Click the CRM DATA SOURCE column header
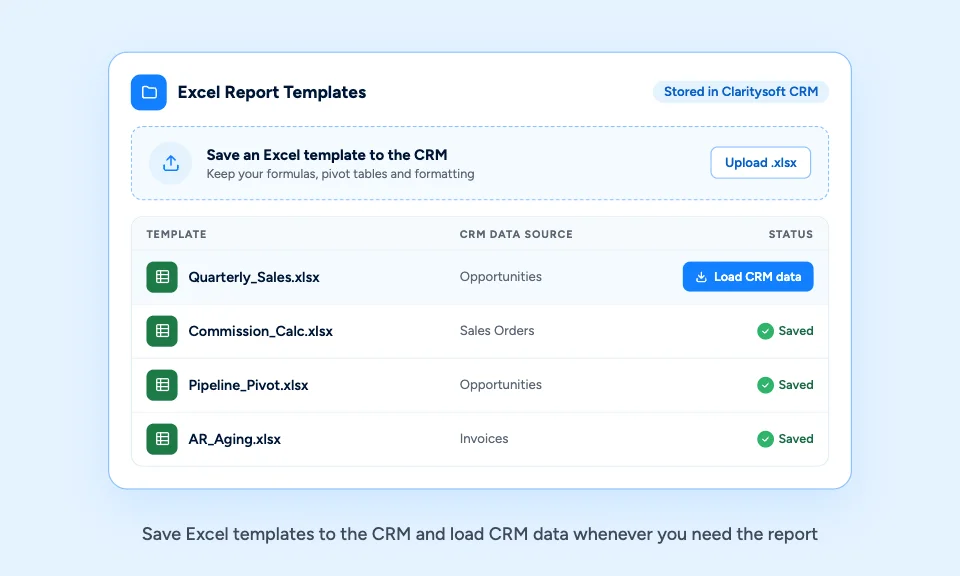 (516, 234)
